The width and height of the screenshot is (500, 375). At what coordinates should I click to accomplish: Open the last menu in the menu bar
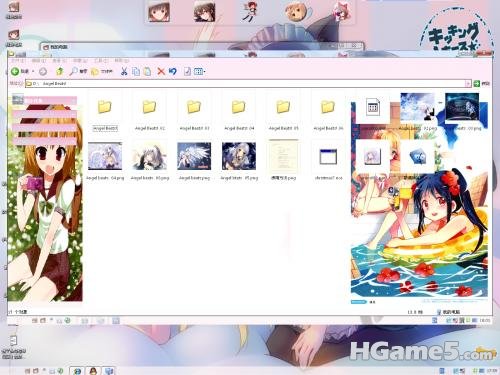coord(122,61)
